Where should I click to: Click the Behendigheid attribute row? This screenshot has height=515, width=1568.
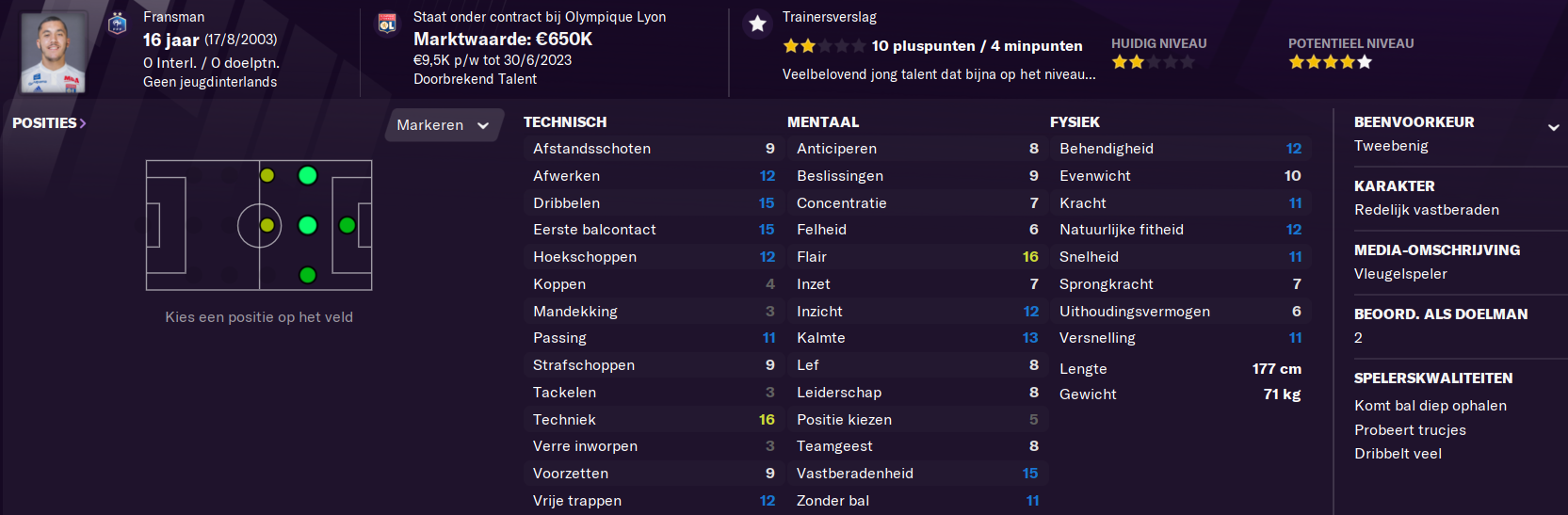click(1180, 149)
